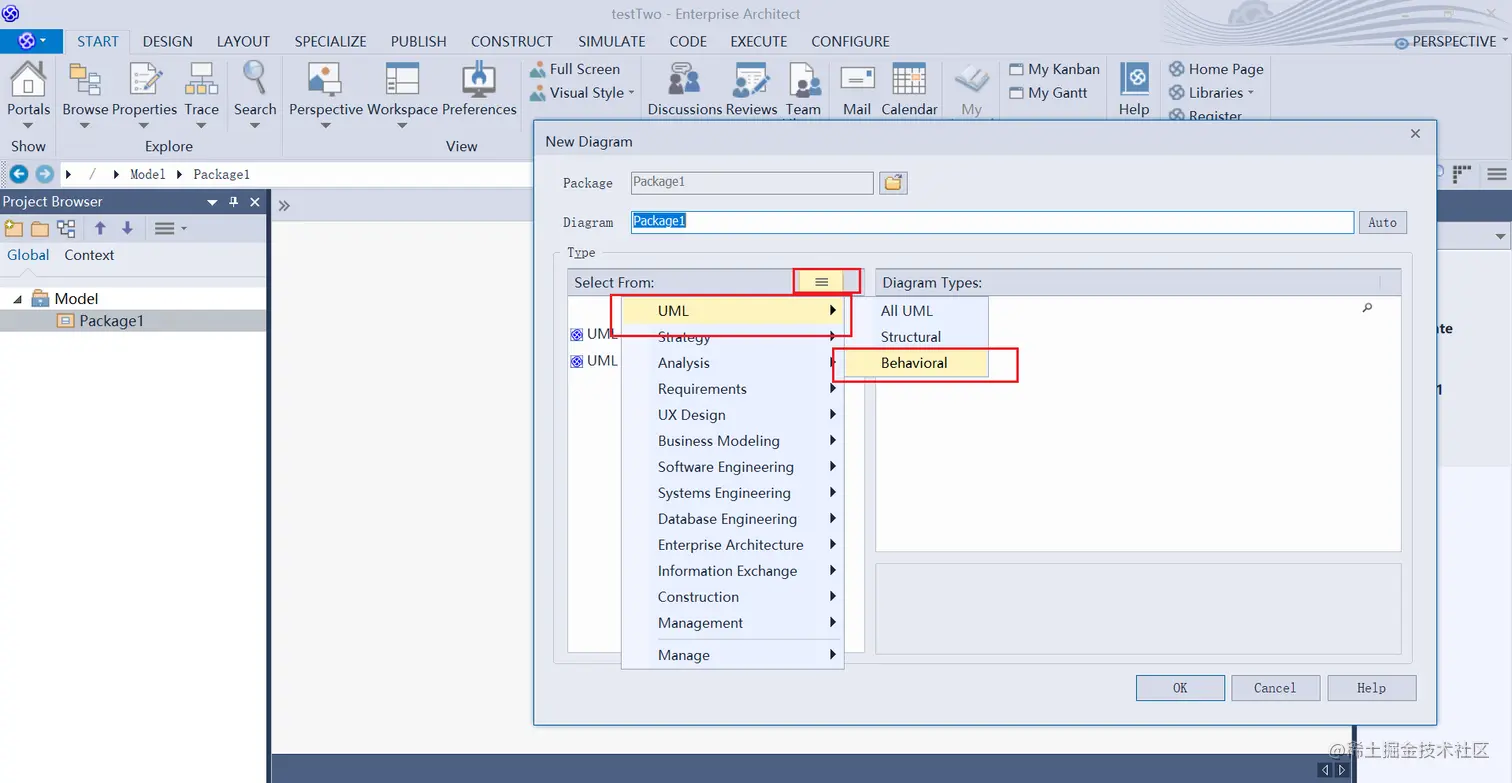Open Mail from the ribbon
Viewport: 1512px width, 783px height.
pos(857,88)
